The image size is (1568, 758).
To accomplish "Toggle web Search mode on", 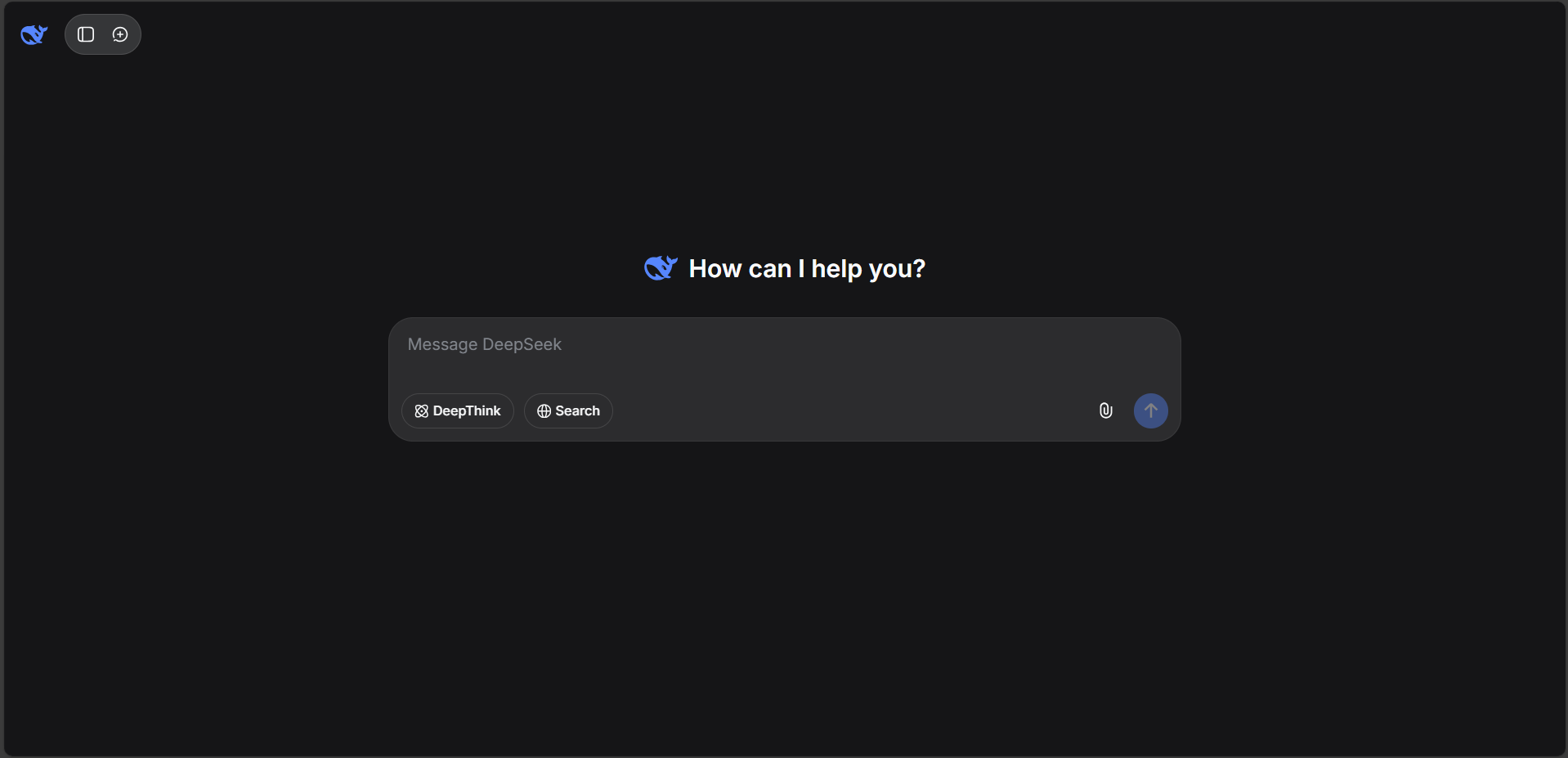I will [568, 410].
